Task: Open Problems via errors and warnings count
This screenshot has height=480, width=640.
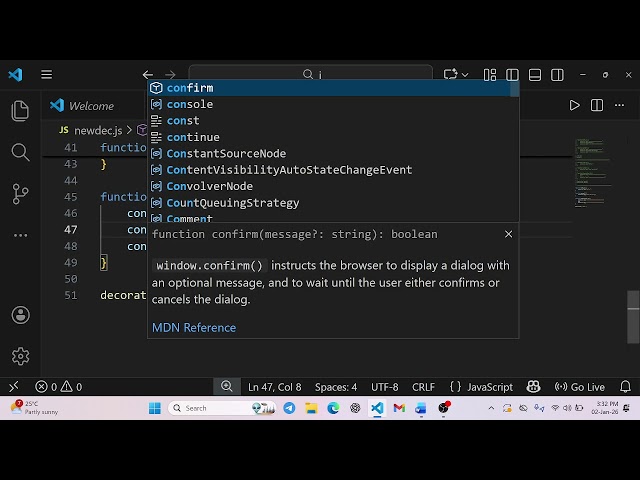Action: point(58,387)
